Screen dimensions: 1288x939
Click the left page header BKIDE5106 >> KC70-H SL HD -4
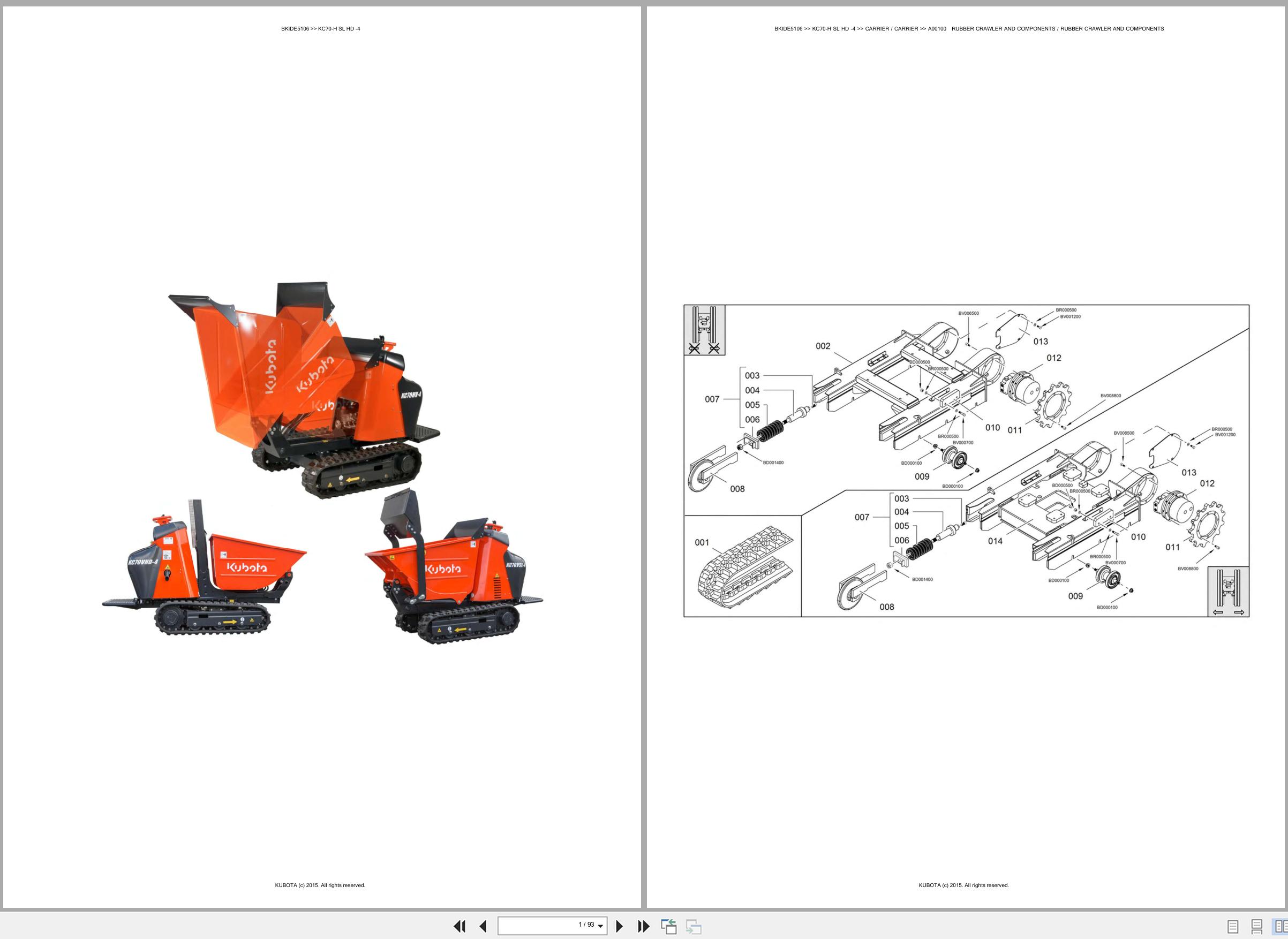click(320, 29)
